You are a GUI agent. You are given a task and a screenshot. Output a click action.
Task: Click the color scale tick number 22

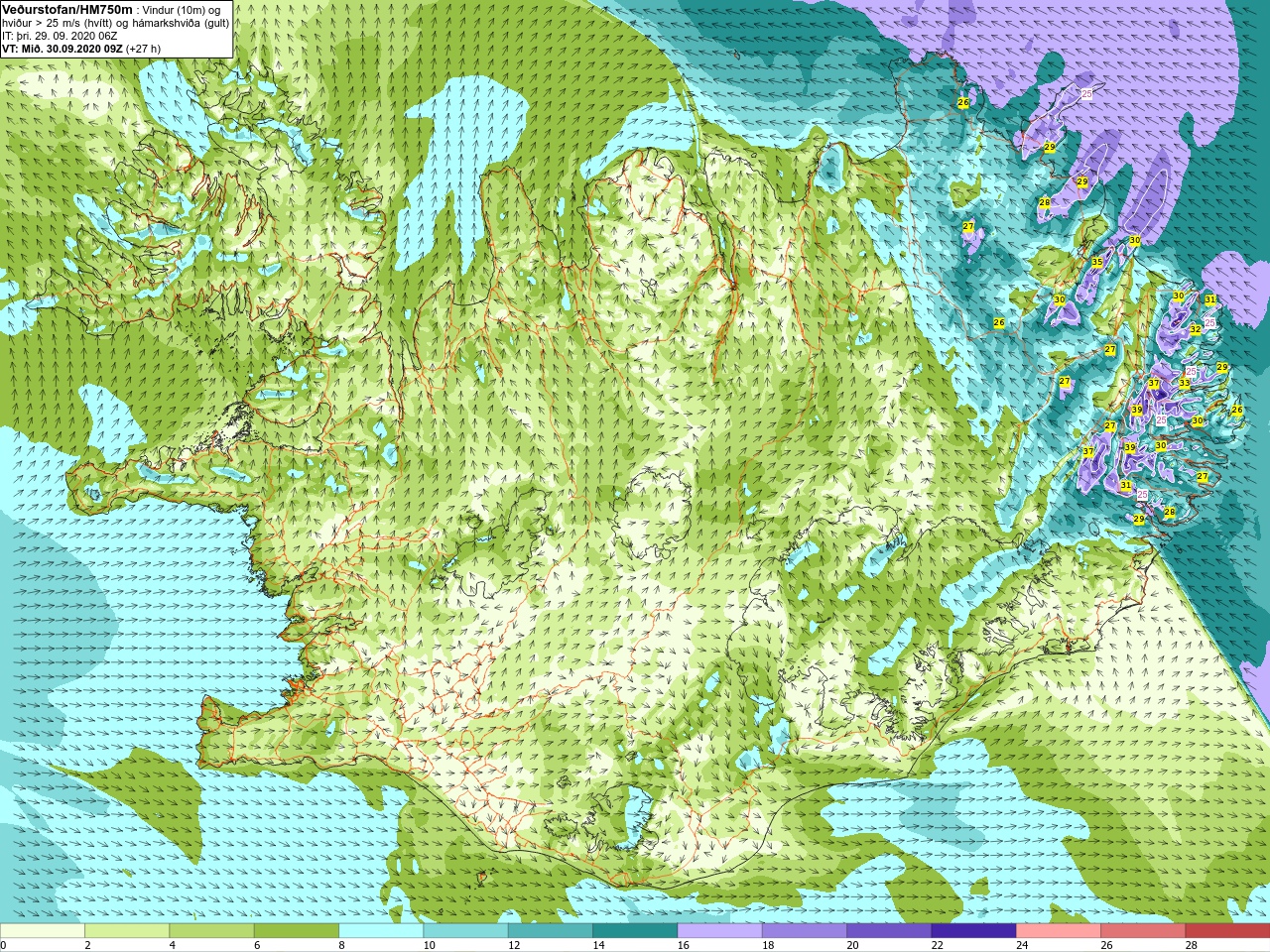(938, 945)
